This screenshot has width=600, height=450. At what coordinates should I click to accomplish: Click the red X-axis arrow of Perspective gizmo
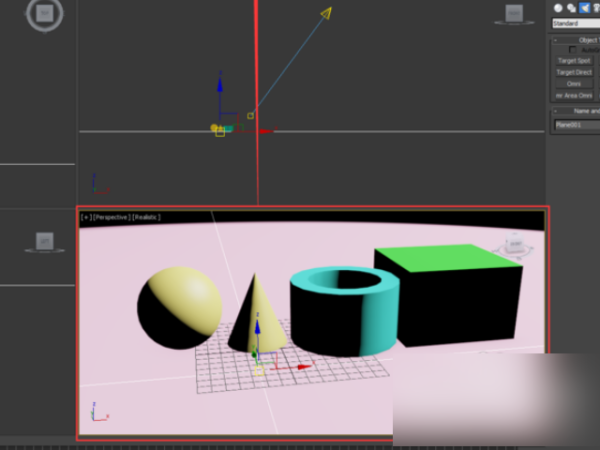[305, 367]
